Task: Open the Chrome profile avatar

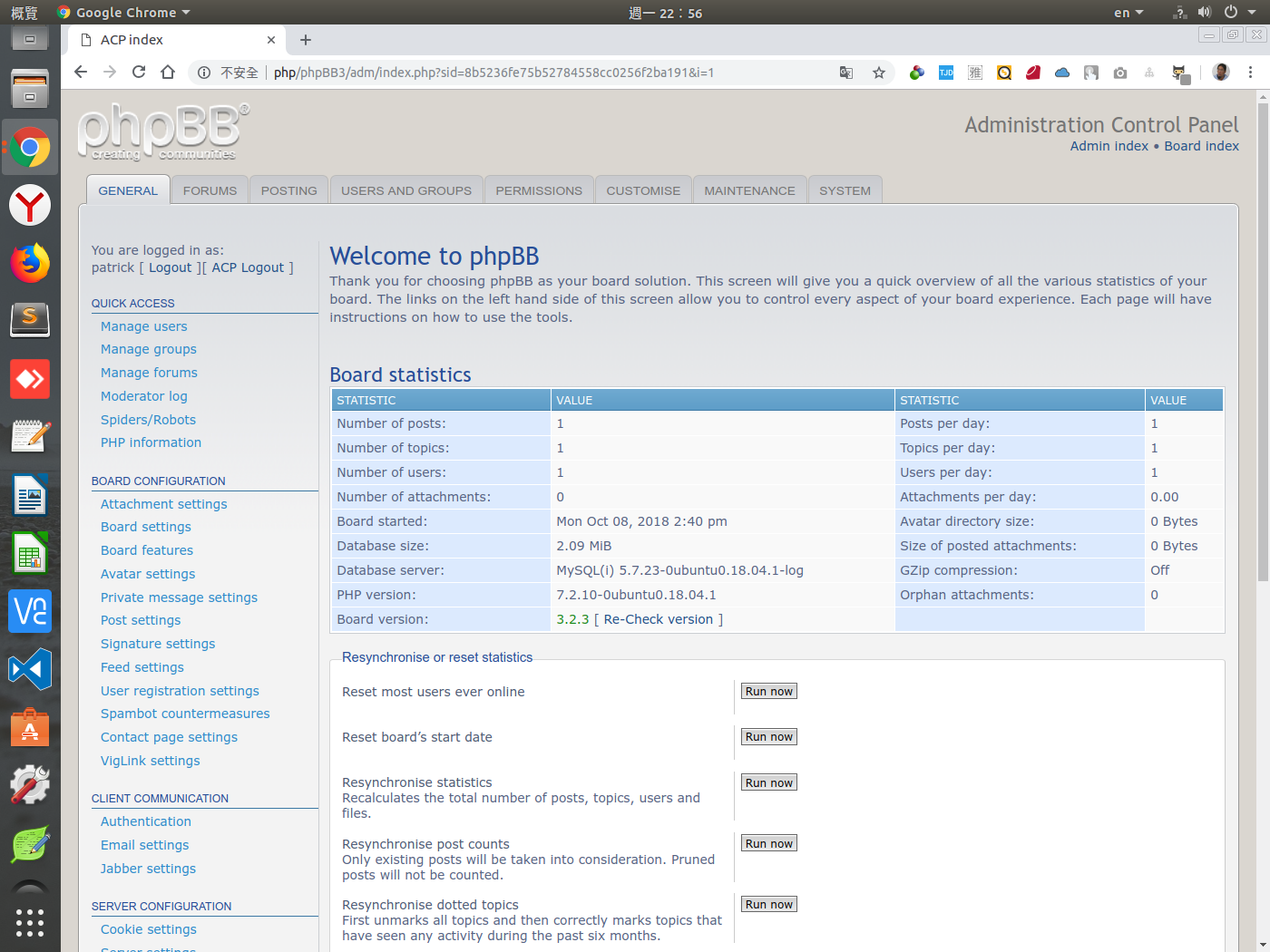Action: 1221,73
